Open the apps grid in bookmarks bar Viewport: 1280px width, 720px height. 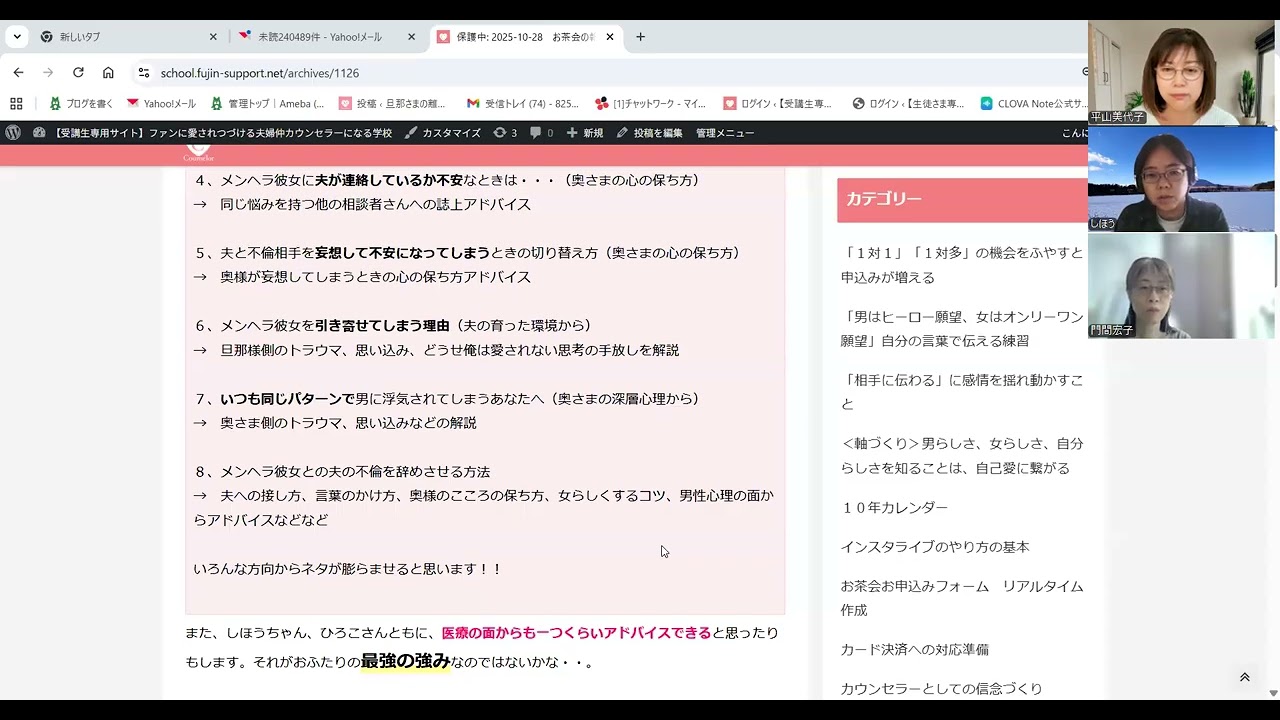click(16, 103)
